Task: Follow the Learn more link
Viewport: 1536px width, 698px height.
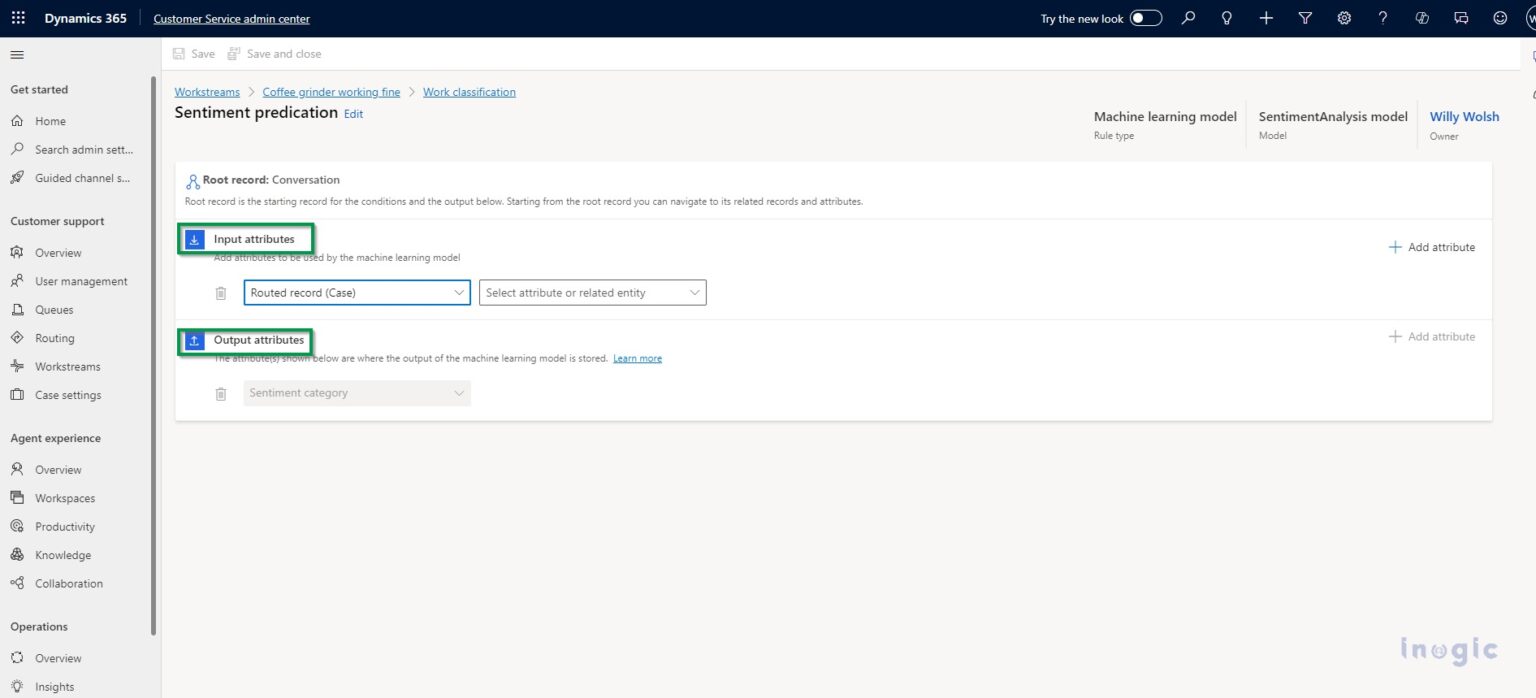Action: click(x=637, y=359)
